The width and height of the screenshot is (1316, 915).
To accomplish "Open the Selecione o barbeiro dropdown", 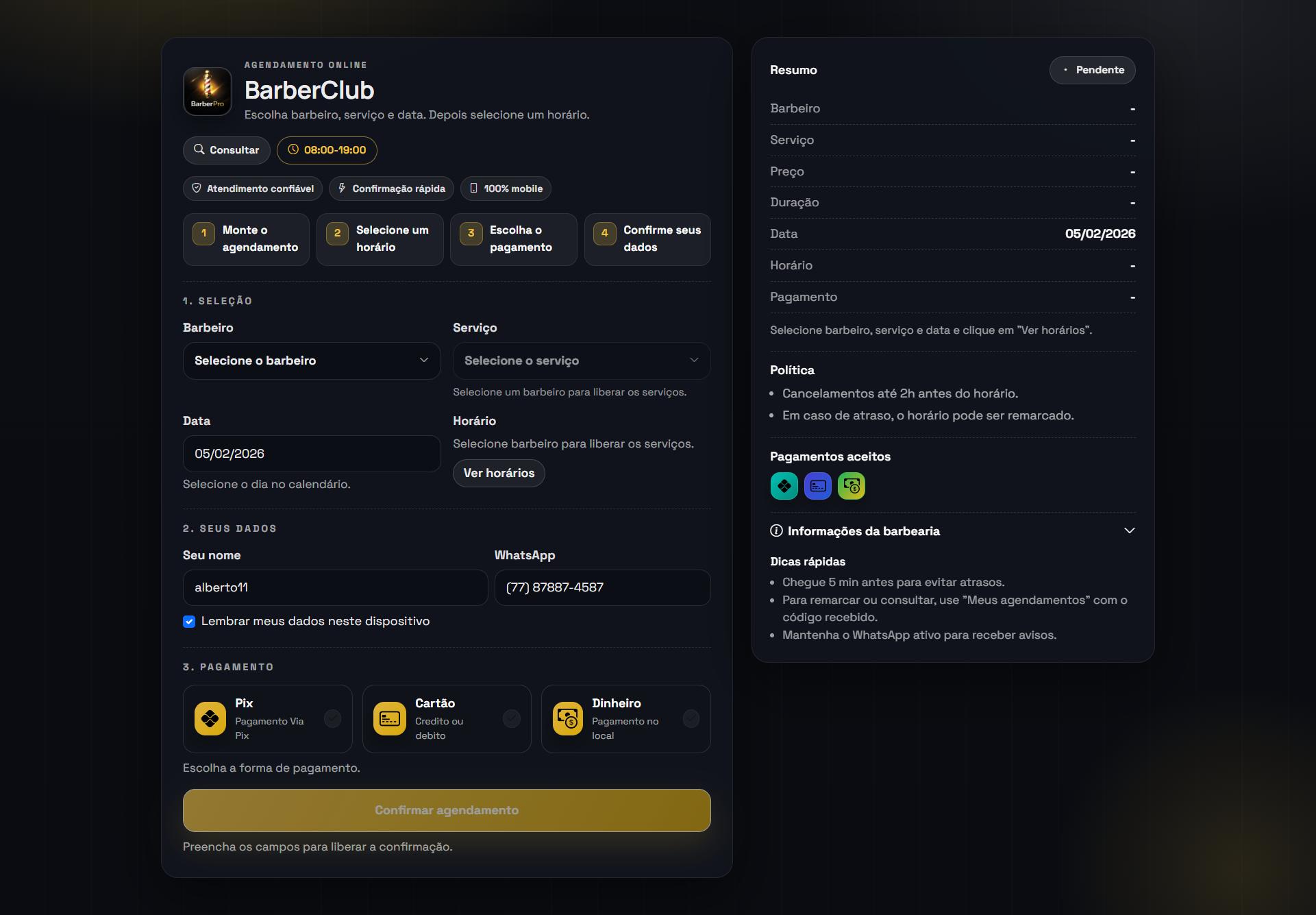I will (311, 361).
